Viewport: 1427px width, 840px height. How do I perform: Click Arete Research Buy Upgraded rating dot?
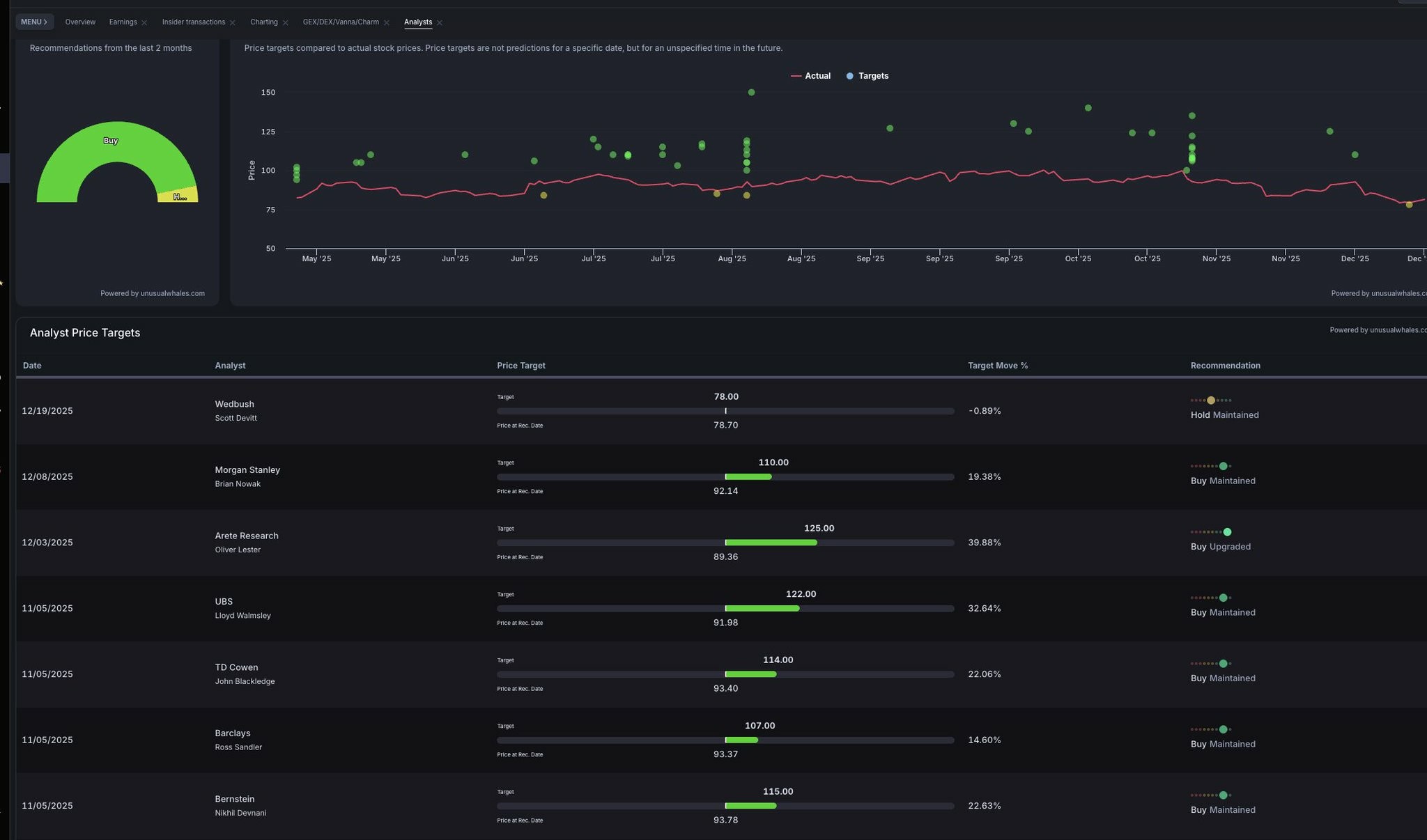1227,532
